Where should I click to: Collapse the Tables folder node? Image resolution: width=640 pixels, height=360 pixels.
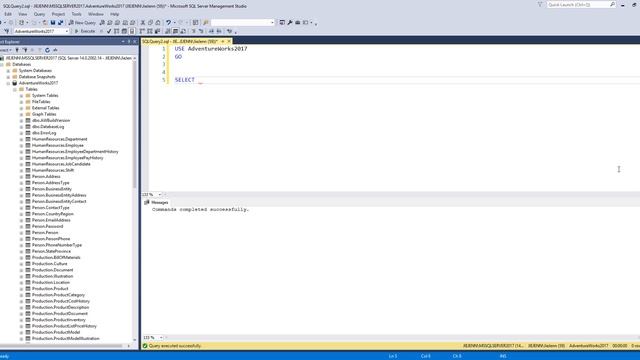(x=15, y=89)
